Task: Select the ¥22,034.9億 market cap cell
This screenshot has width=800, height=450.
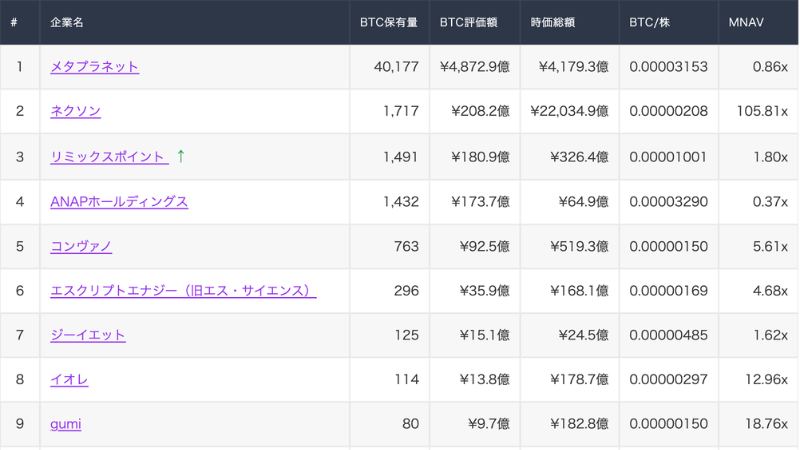Action: pyautogui.click(x=569, y=111)
